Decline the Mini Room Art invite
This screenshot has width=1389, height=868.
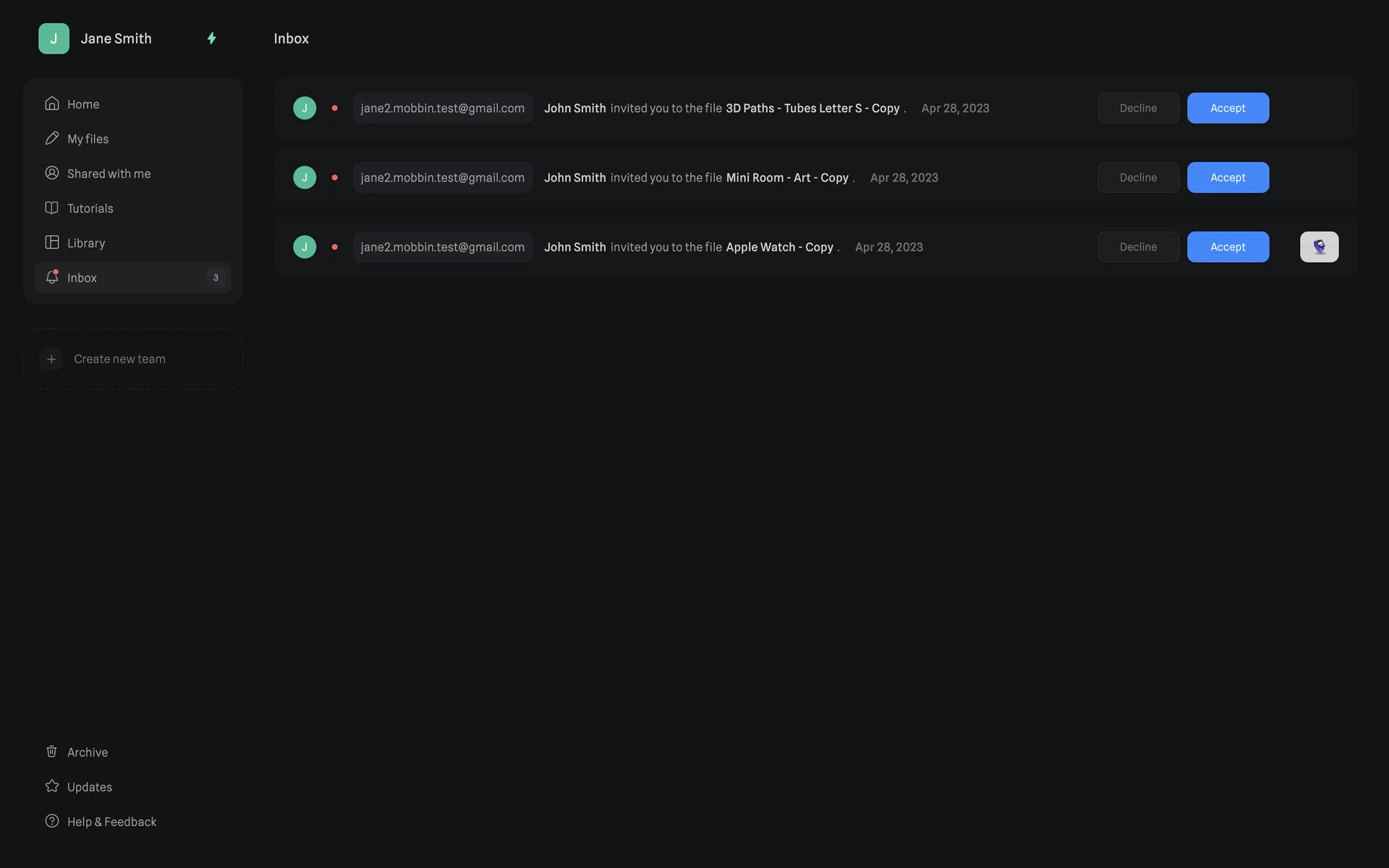[1138, 177]
